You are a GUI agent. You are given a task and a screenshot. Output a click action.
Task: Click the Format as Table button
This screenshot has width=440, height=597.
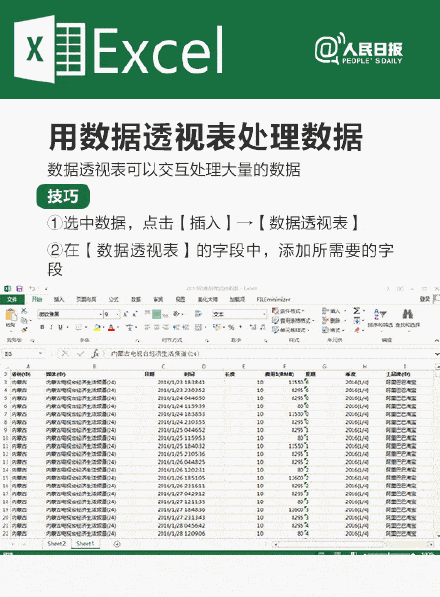[x=293, y=321]
